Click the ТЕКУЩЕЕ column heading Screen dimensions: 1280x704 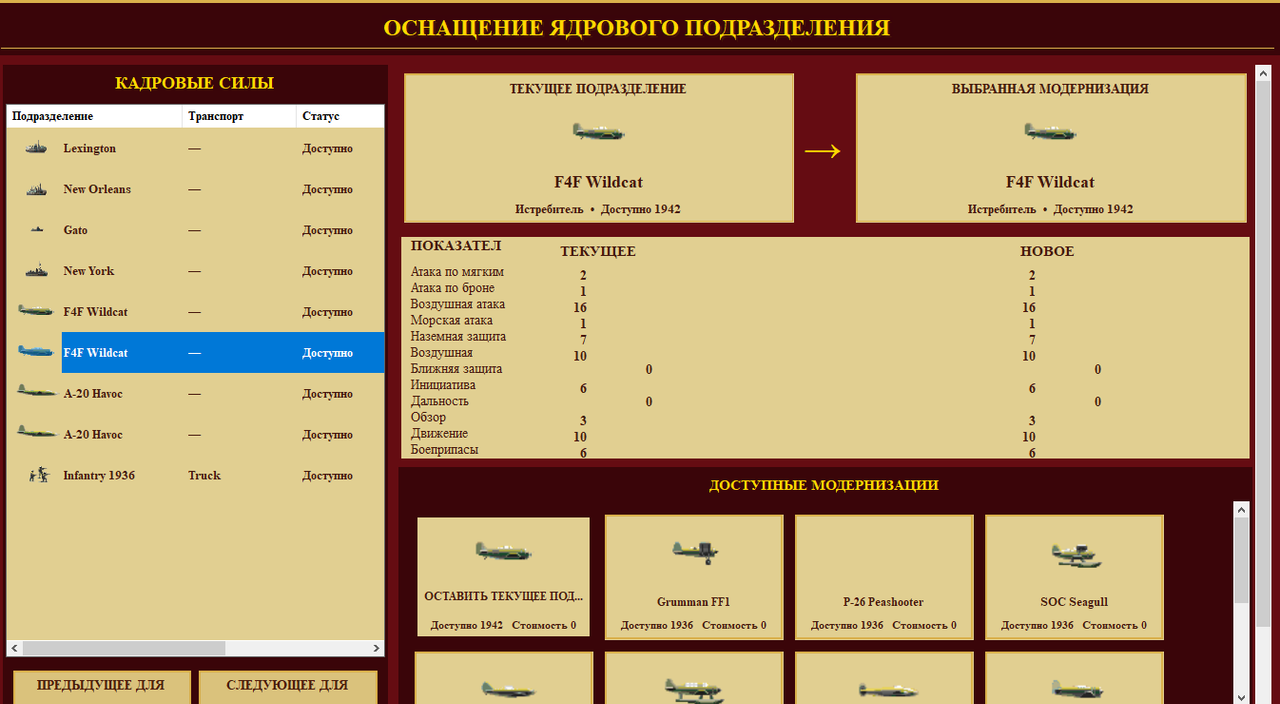click(598, 251)
